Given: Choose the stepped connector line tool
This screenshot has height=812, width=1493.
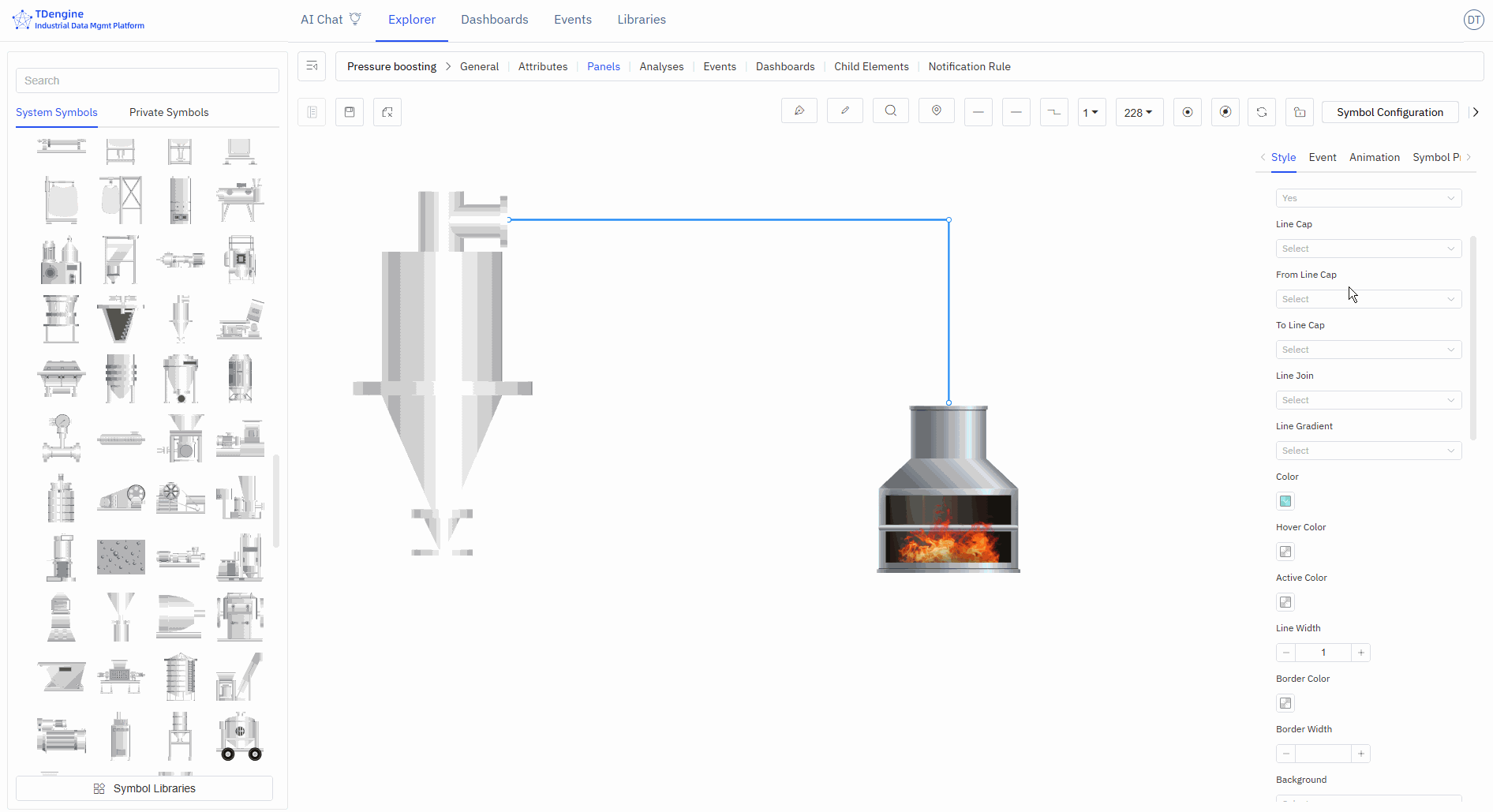Looking at the screenshot, I should tap(1053, 112).
